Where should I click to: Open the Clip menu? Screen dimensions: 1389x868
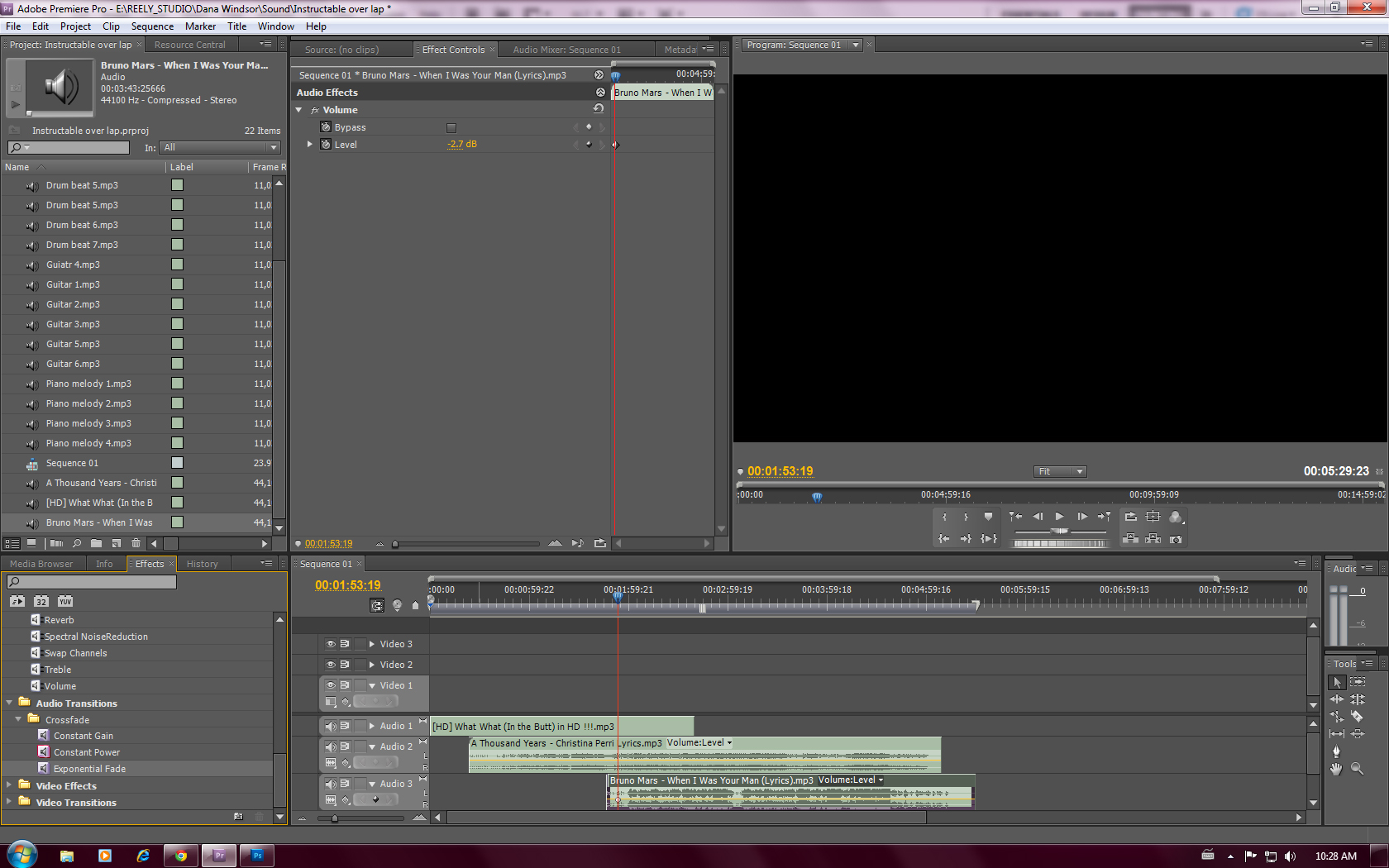coord(111,26)
